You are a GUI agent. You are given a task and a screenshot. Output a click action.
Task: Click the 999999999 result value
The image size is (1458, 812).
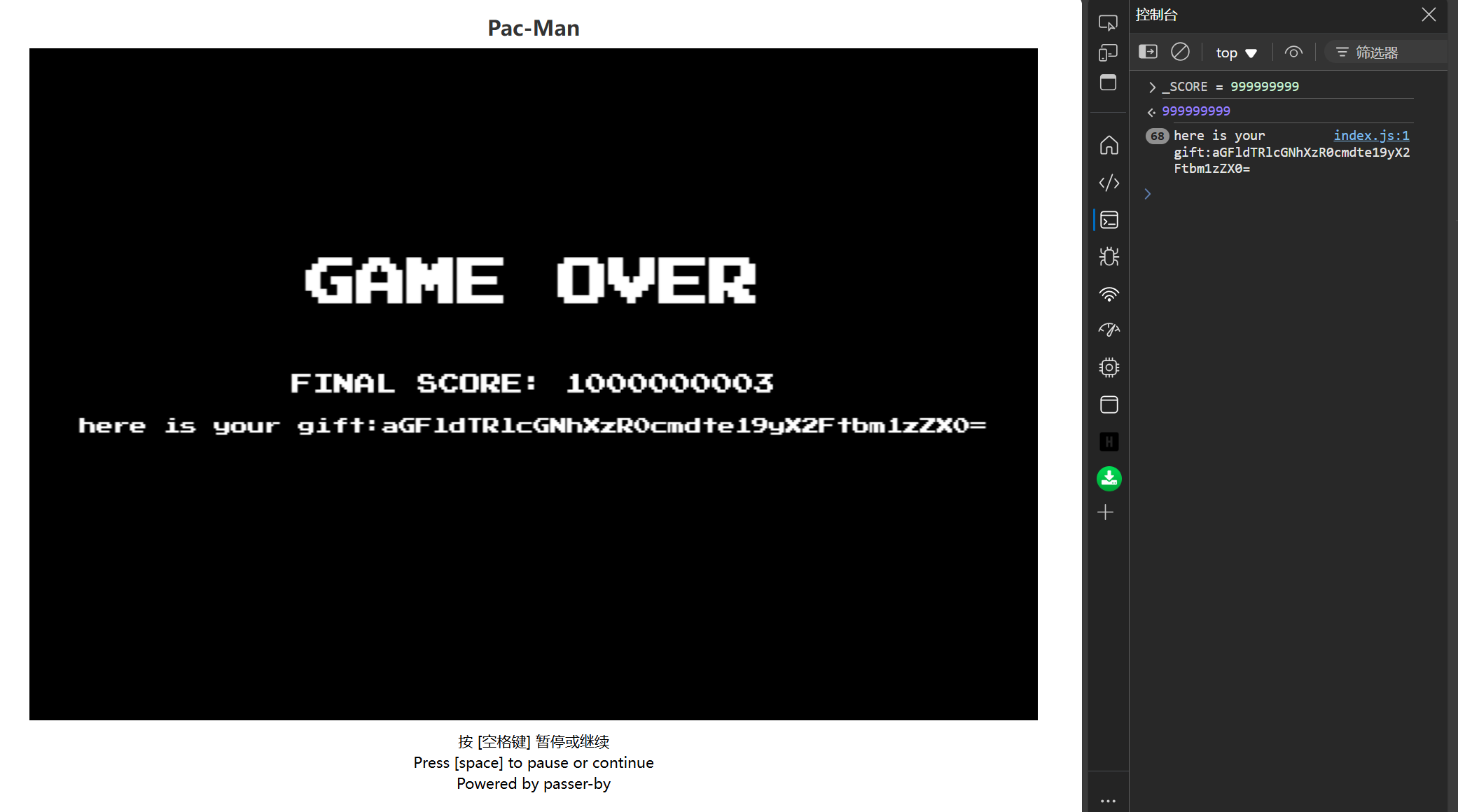coord(1196,111)
